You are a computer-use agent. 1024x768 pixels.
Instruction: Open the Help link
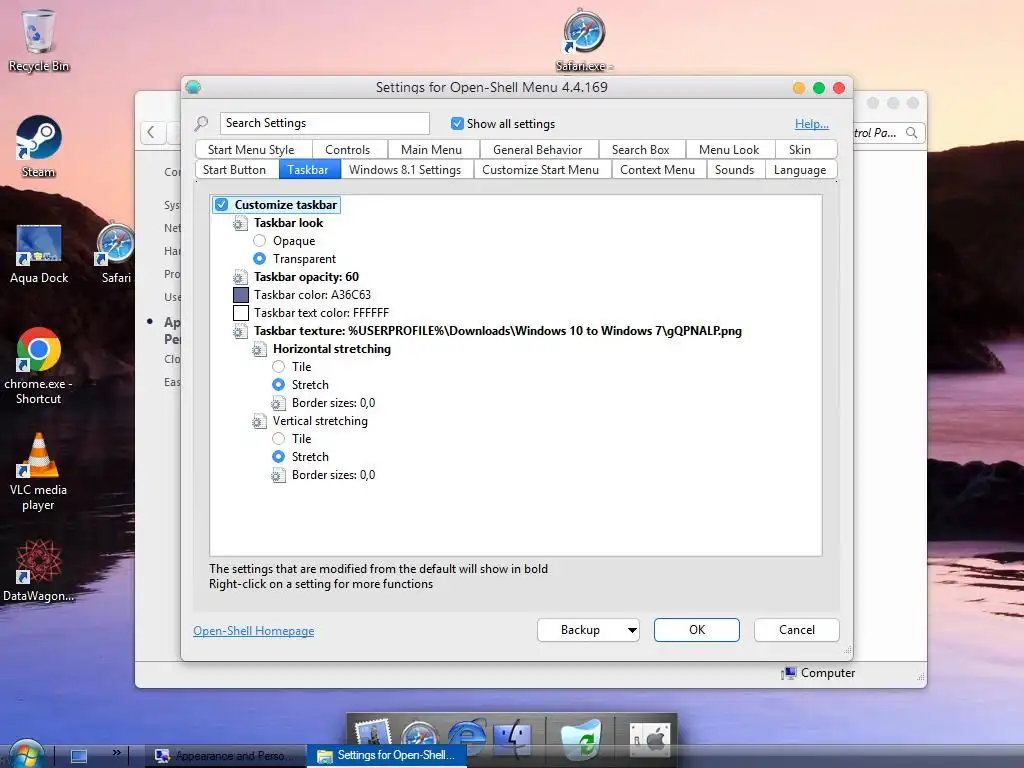tap(812, 124)
